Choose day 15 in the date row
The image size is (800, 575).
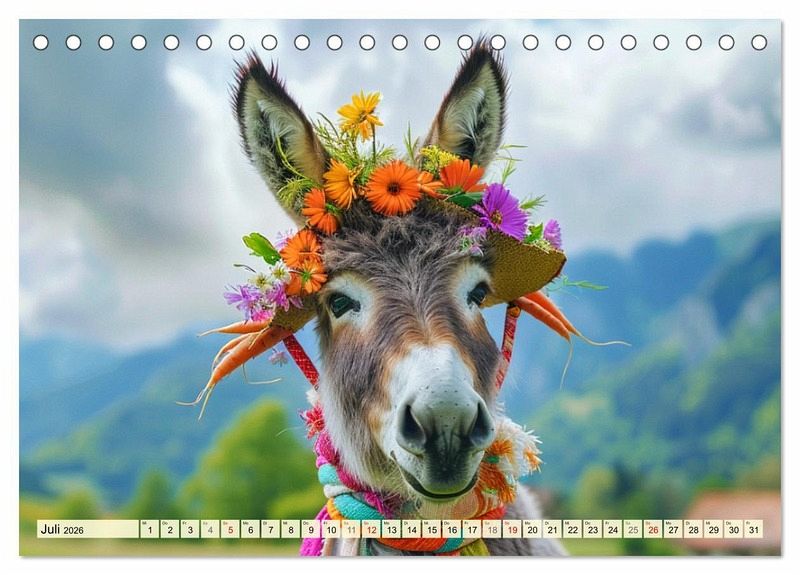point(431,529)
